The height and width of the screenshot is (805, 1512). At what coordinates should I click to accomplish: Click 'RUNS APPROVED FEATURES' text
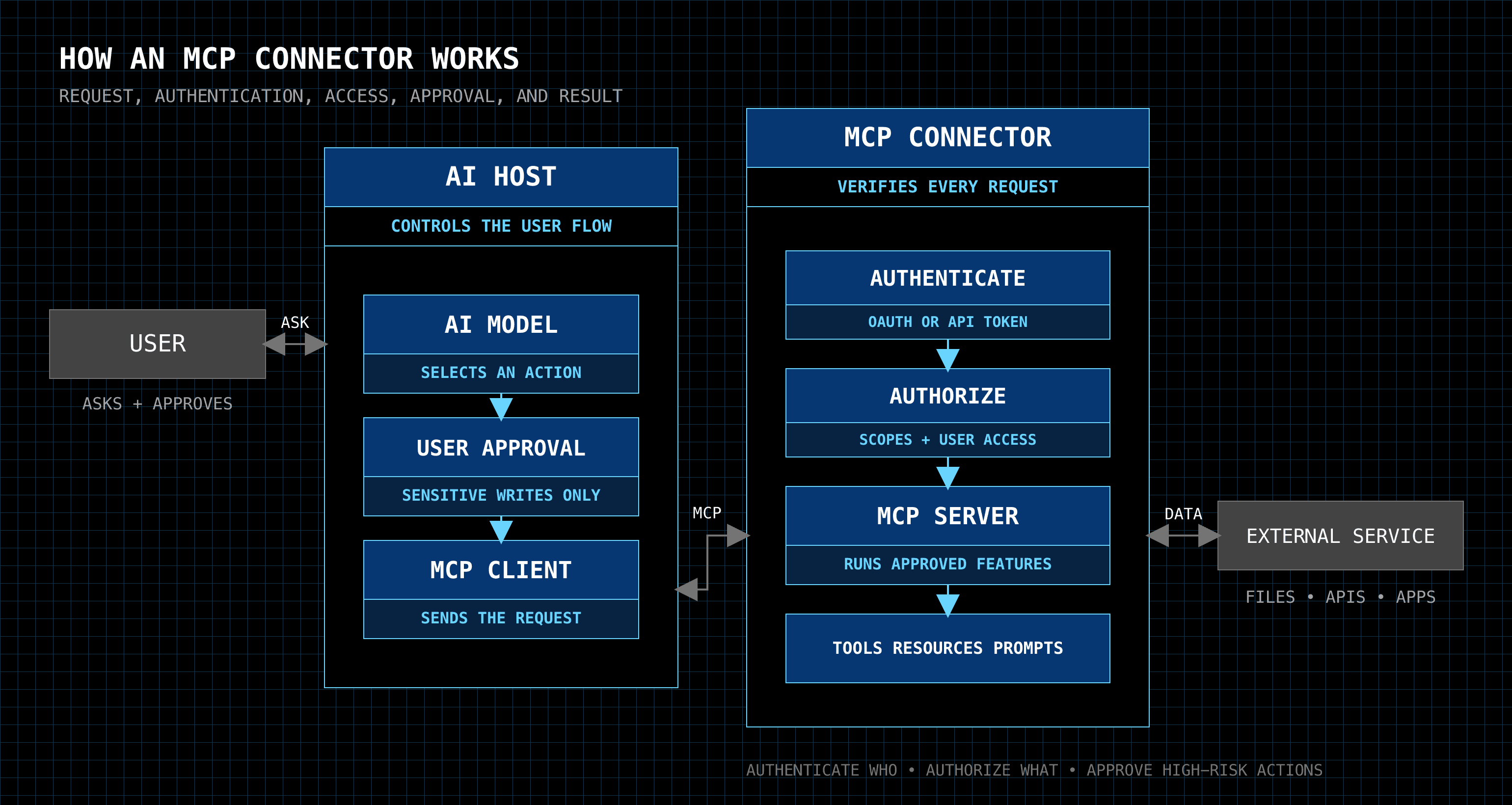click(x=948, y=564)
